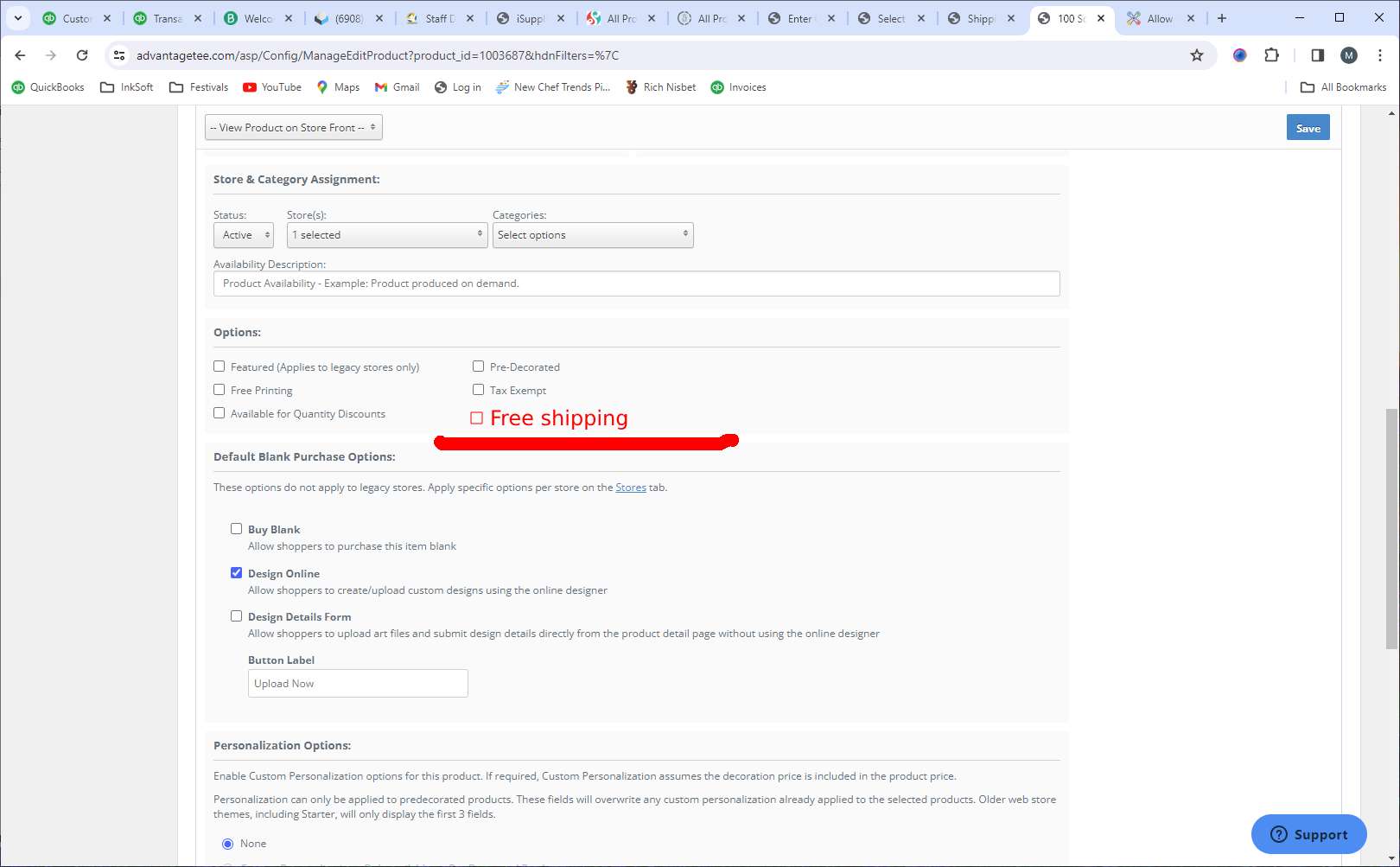Expand the Store(s) selection dropdown
The height and width of the screenshot is (867, 1400).
387,235
